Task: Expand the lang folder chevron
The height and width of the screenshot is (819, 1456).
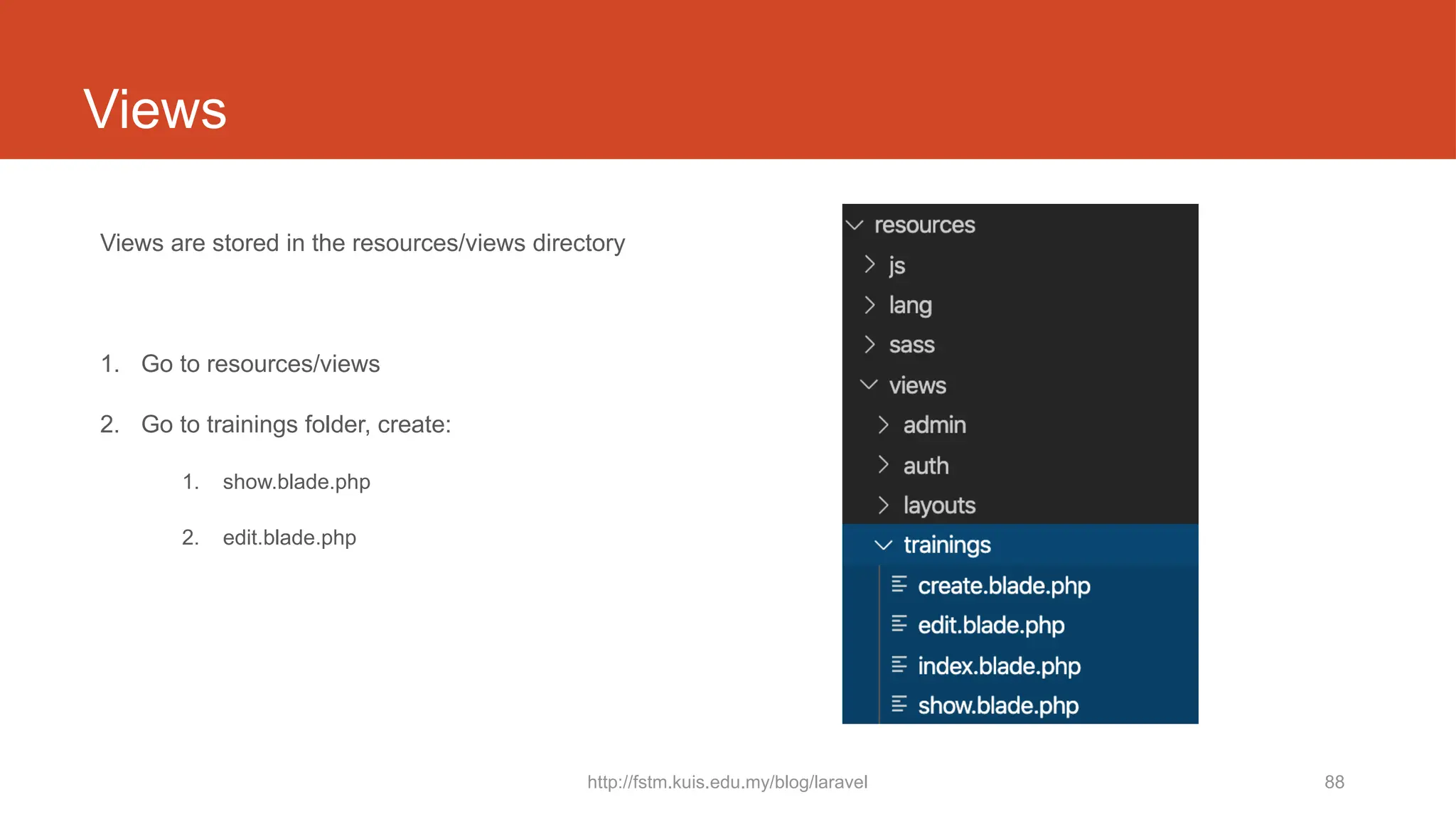Action: pos(869,305)
